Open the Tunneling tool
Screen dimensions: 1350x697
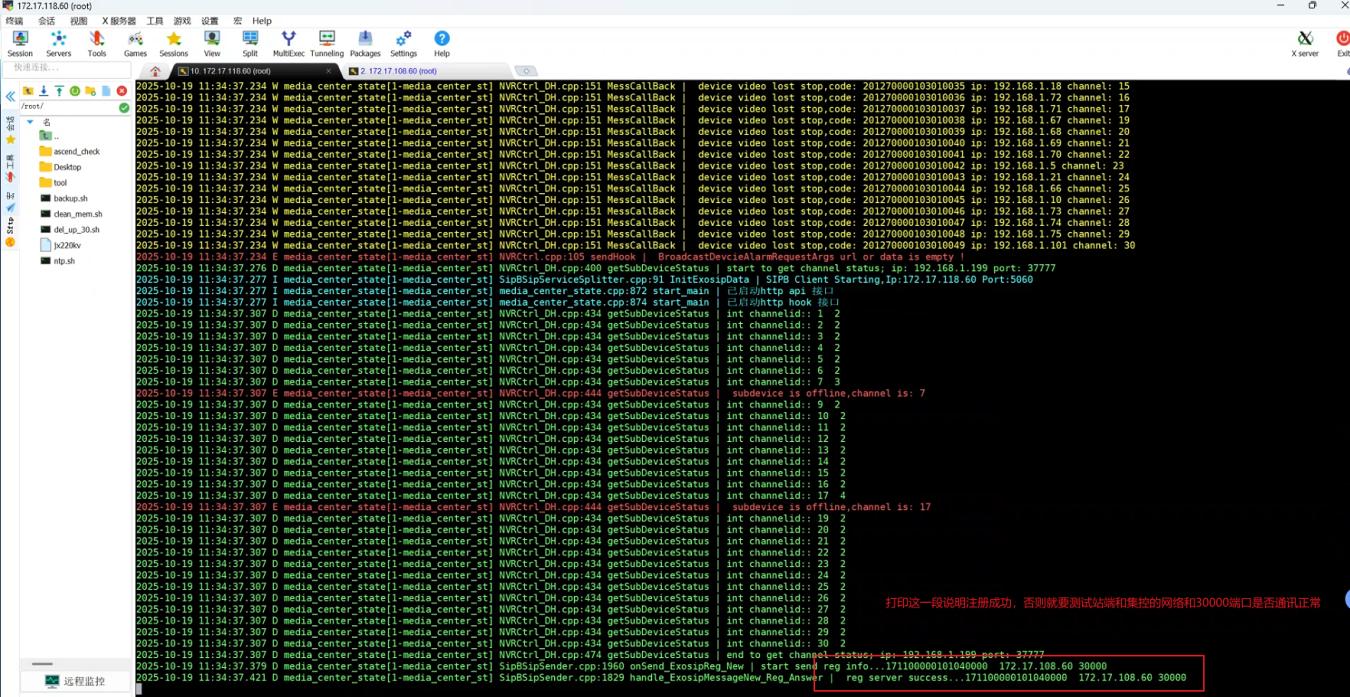click(x=326, y=43)
